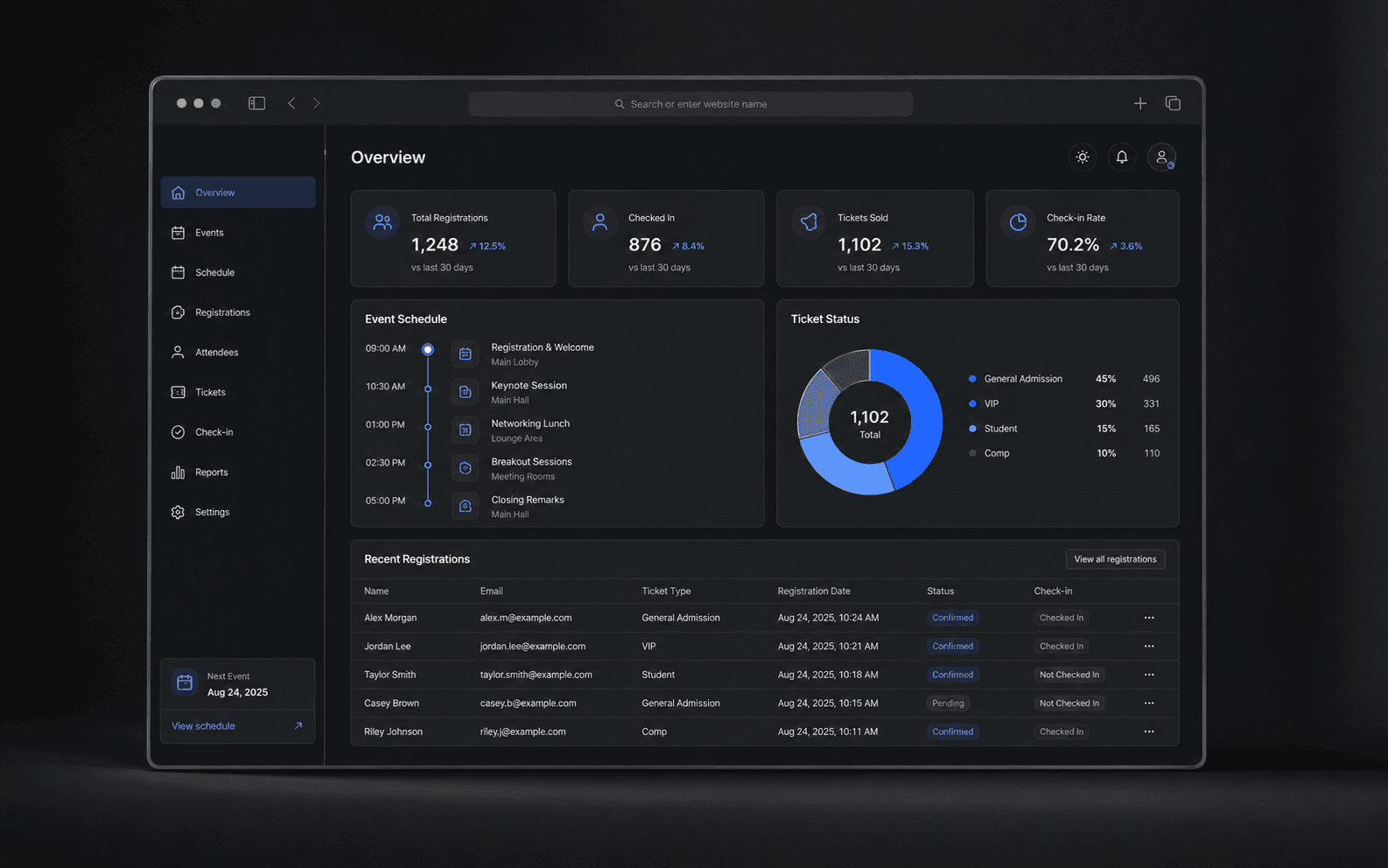Open notifications bell

(1122, 157)
